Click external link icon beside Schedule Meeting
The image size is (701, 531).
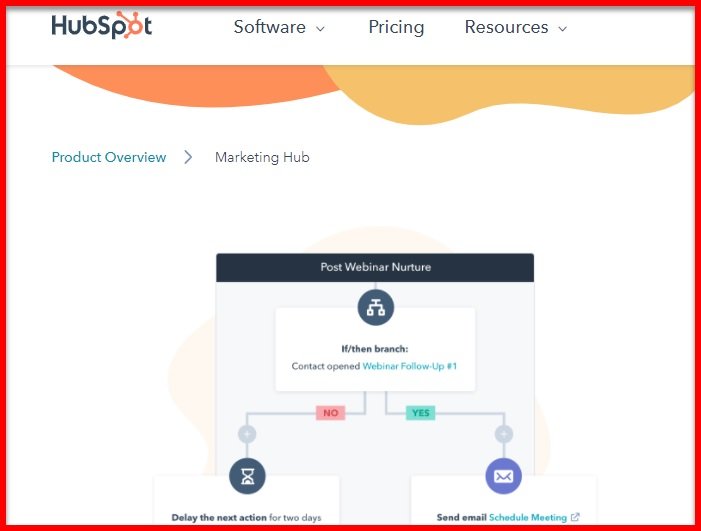575,517
